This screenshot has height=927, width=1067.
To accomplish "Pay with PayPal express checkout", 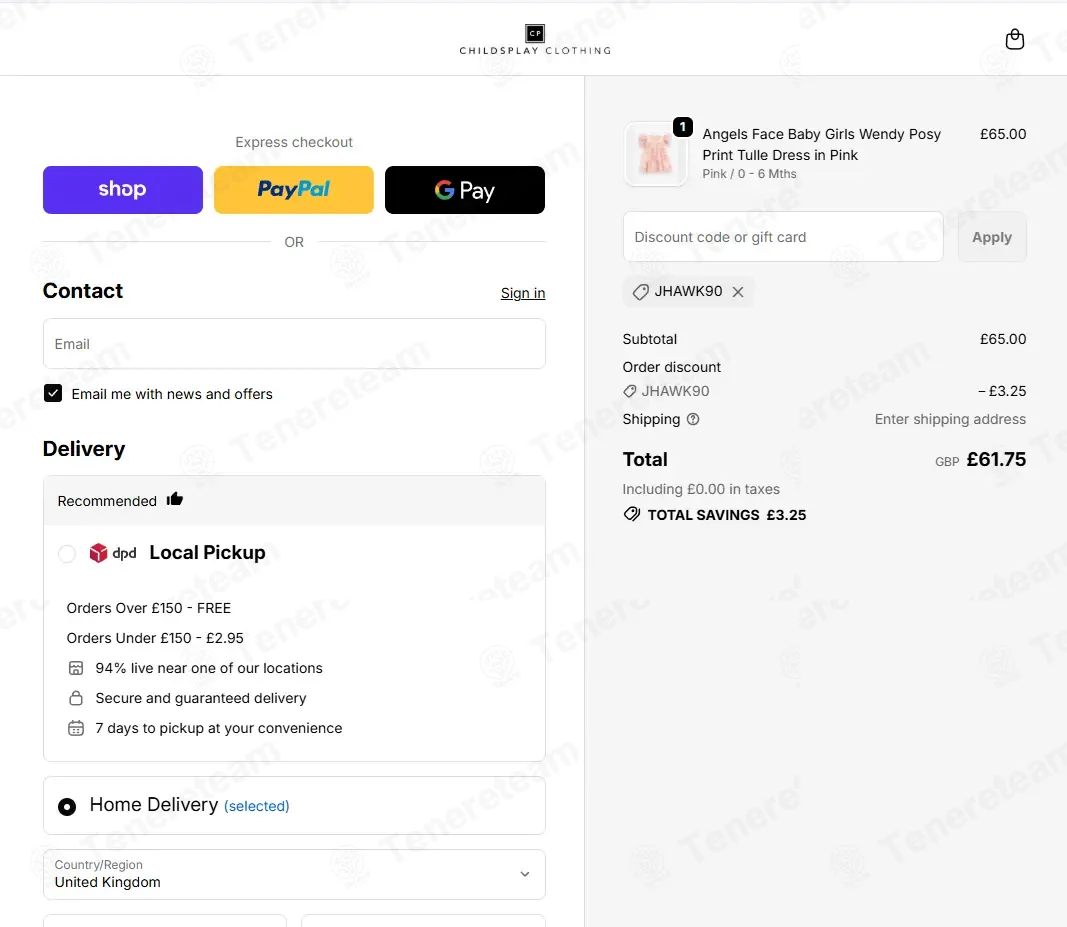I will point(294,190).
